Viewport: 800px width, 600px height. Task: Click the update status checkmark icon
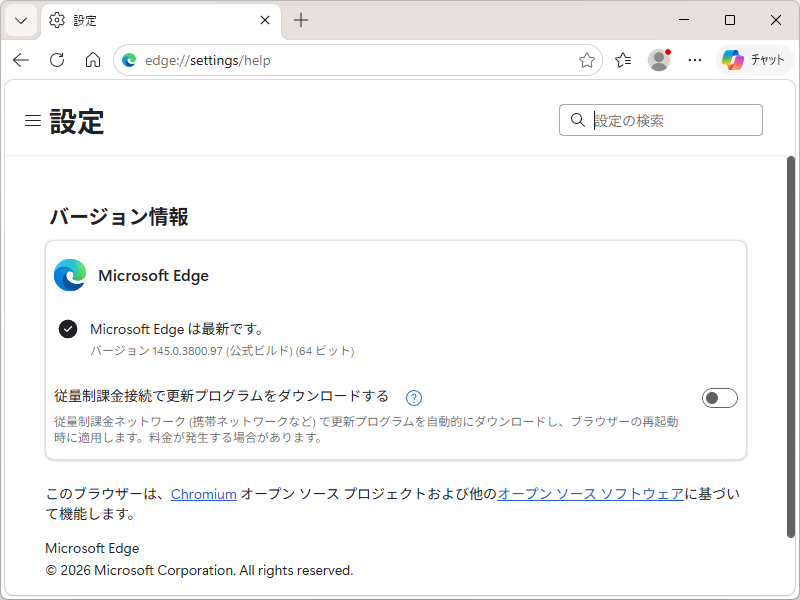(67, 329)
